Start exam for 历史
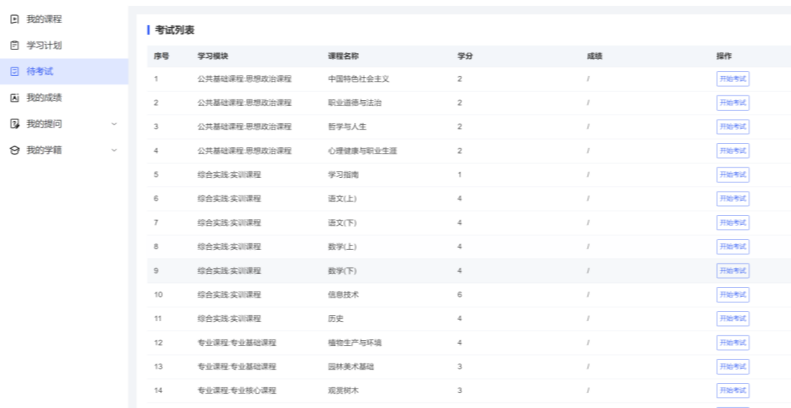The image size is (791, 408). coord(732,319)
